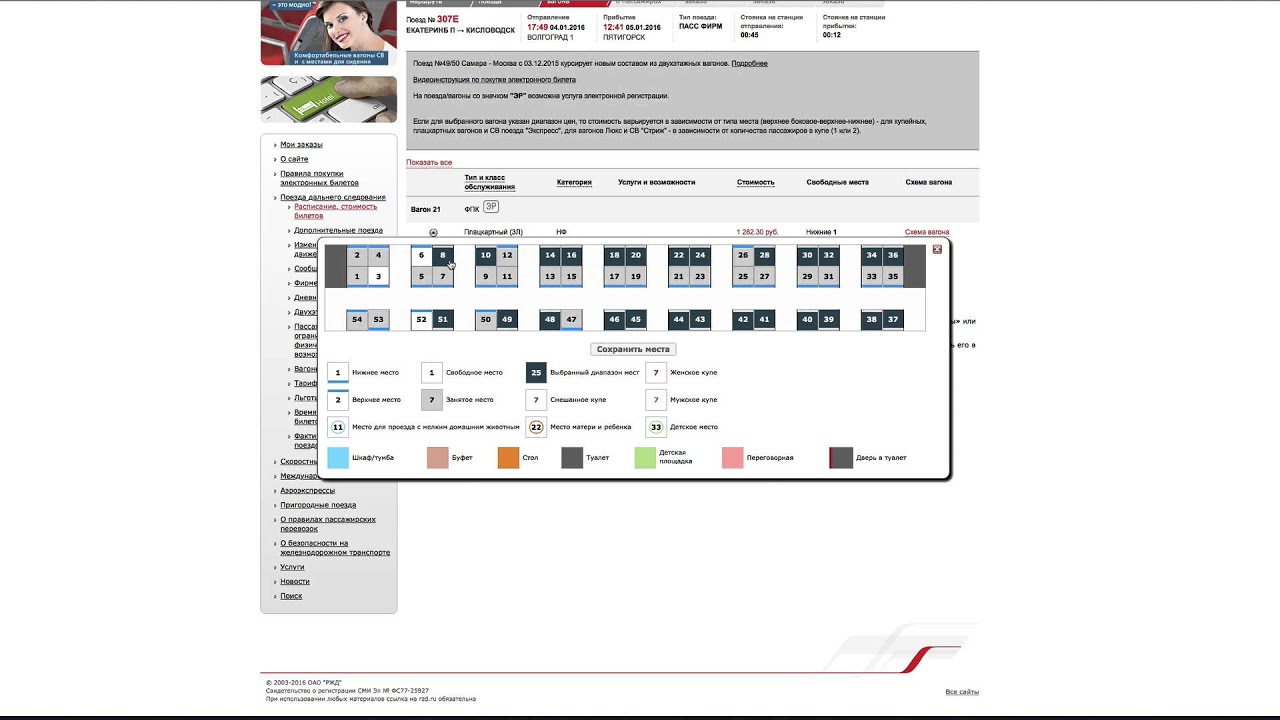Open 'О правилах пассажирских перевозок'
This screenshot has height=720, width=1280.
328,524
